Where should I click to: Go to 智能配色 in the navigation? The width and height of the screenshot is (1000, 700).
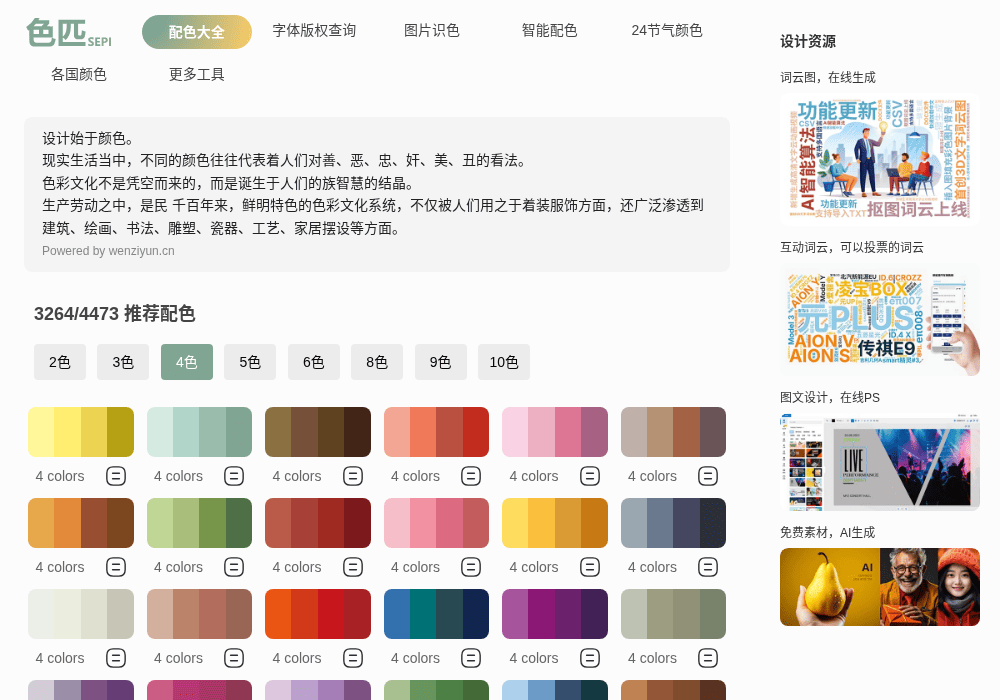tap(549, 31)
